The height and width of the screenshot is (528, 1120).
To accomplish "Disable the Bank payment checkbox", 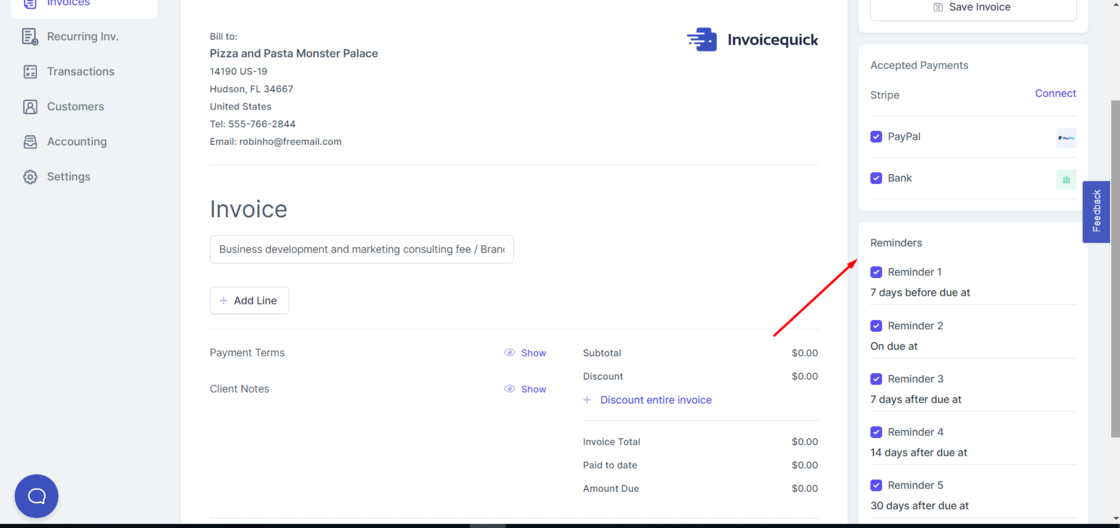I will [876, 179].
